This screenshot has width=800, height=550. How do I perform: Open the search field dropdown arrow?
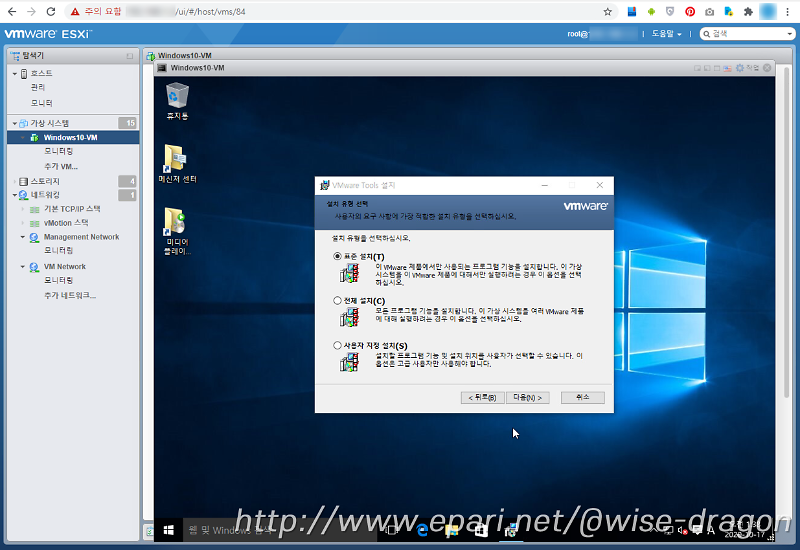(x=789, y=34)
